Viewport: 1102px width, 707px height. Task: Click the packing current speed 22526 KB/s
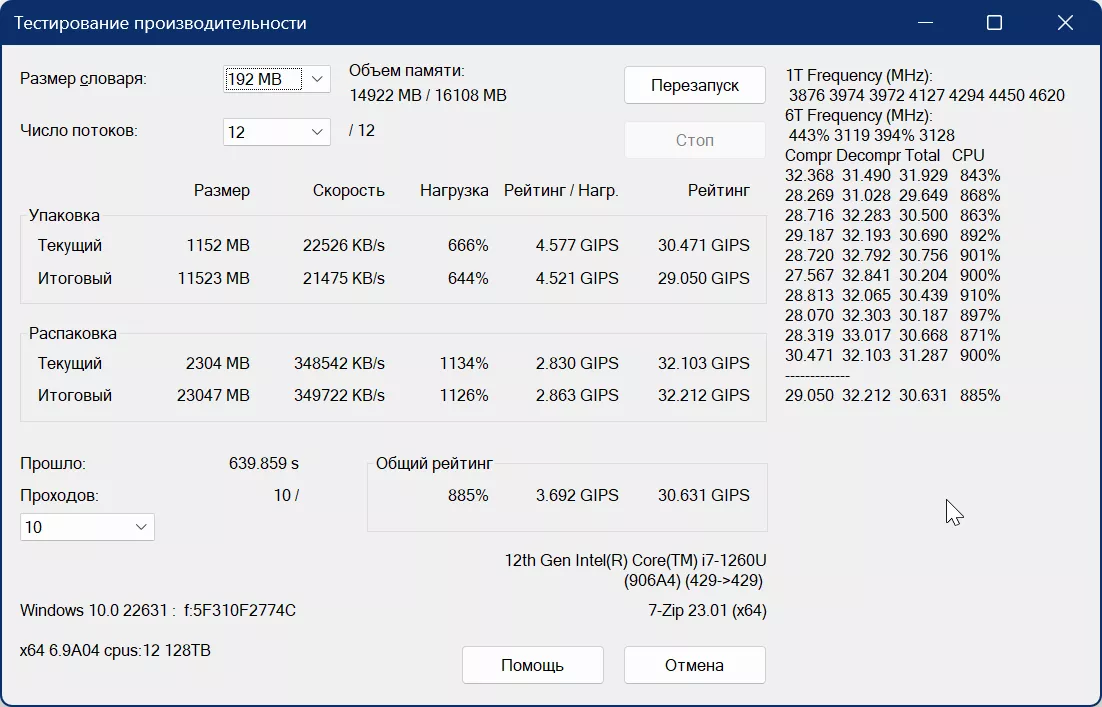tap(344, 245)
